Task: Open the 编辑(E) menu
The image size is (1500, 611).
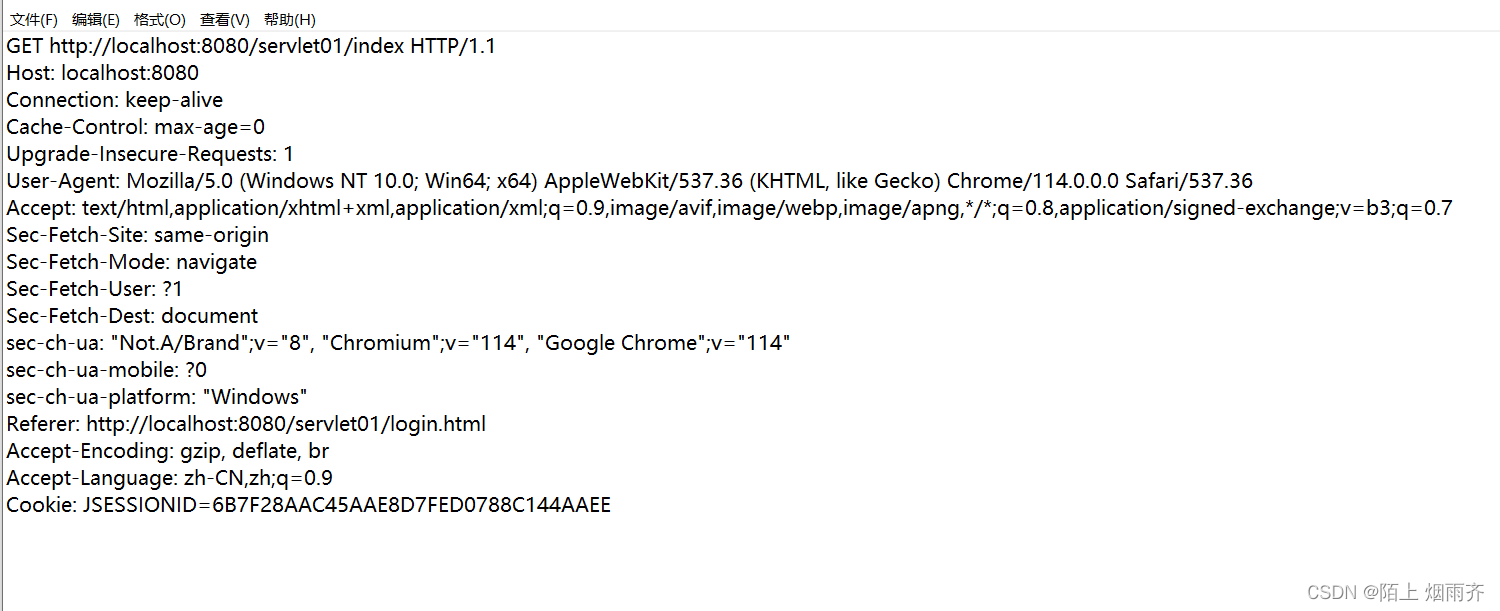Action: (96, 20)
